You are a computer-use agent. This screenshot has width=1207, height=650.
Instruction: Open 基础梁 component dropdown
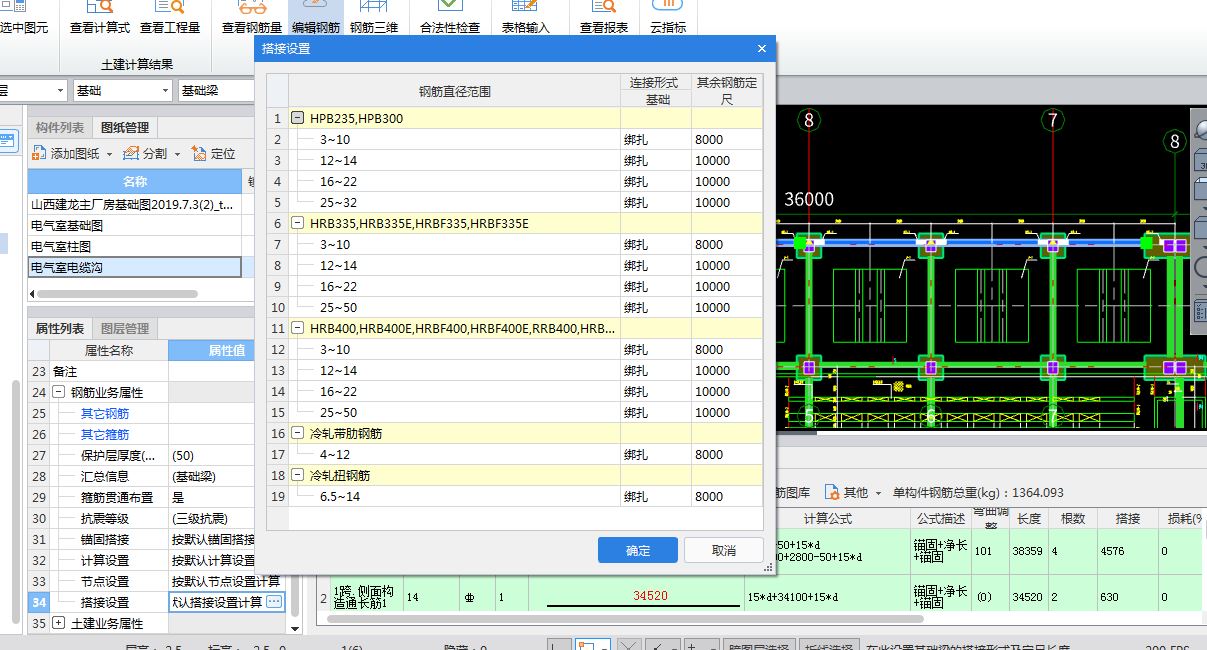click(x=216, y=90)
